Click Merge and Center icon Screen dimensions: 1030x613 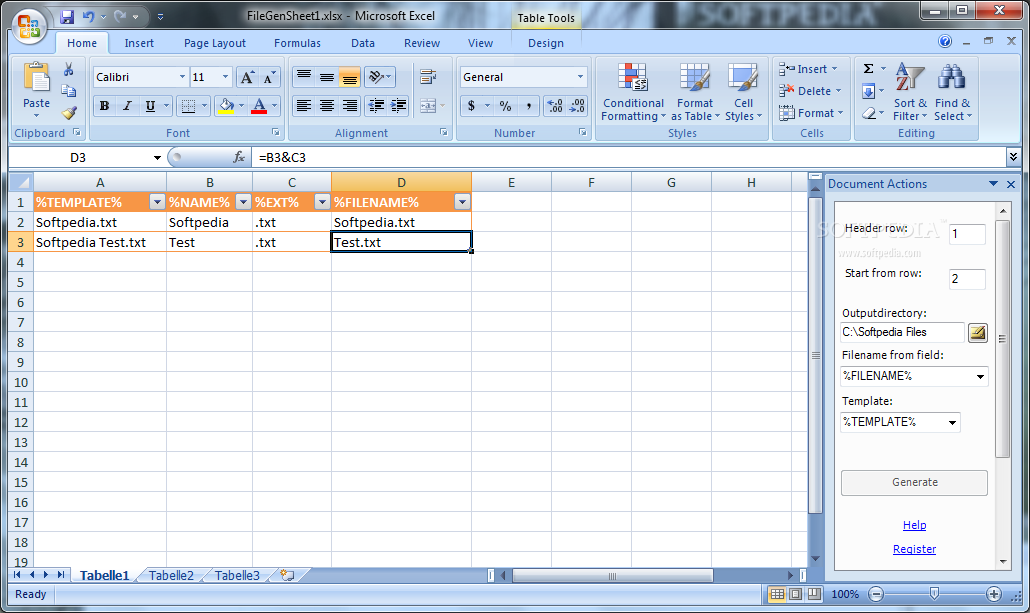click(428, 106)
